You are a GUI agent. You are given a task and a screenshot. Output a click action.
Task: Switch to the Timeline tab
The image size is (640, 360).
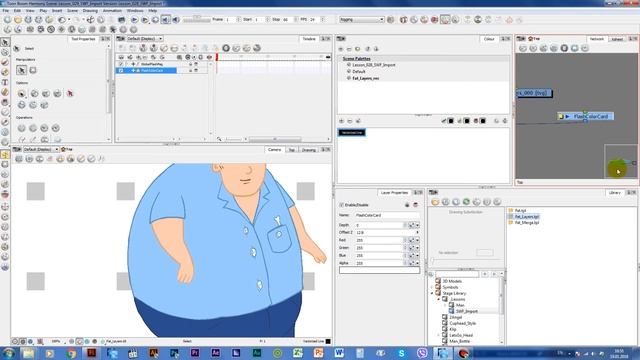coord(309,39)
